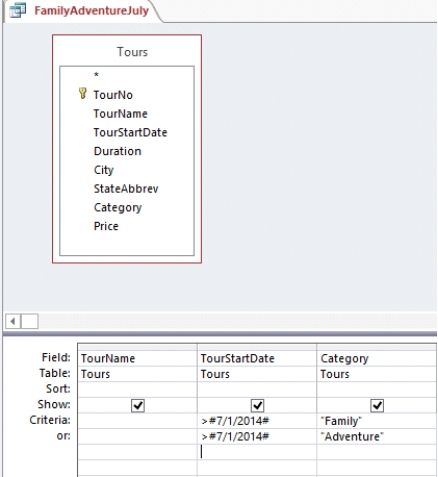This screenshot has height=477, width=438.
Task: Click the Sort cell for TourStartDate column
Action: coord(257,389)
